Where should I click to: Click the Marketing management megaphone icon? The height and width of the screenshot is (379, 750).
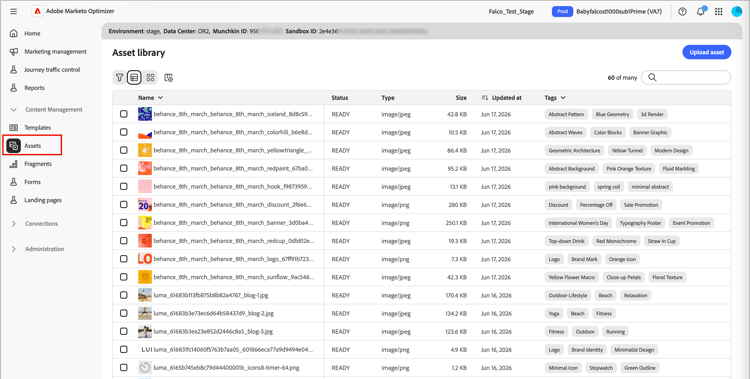pos(14,52)
